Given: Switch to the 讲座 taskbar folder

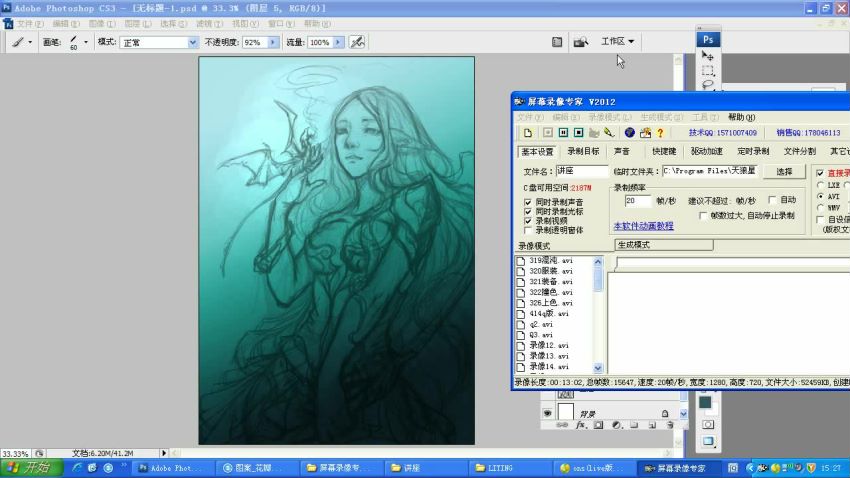Looking at the screenshot, I should [424, 468].
